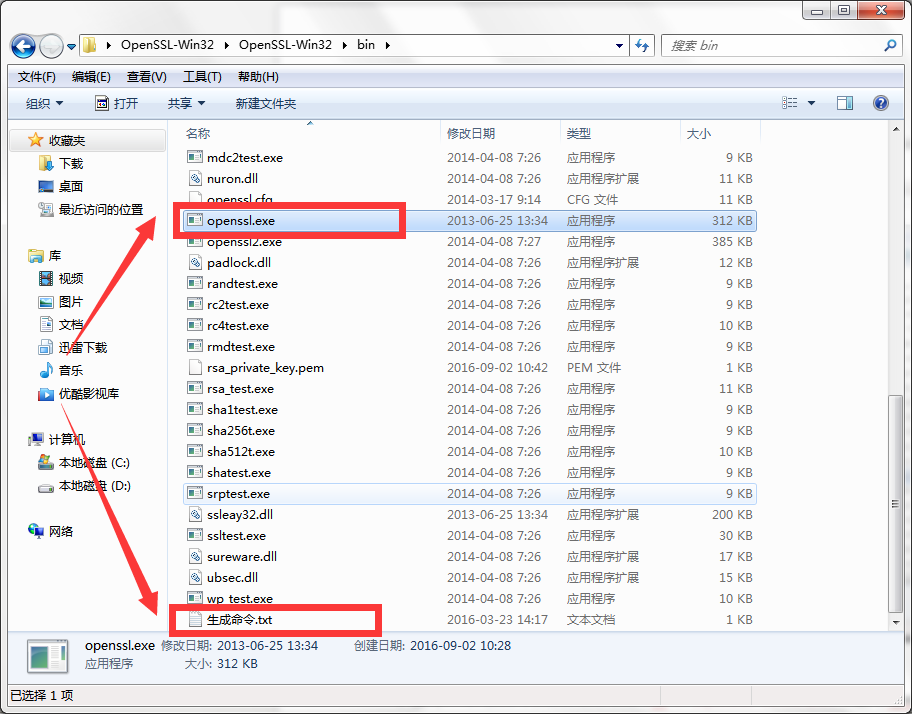Open the 共享 dropdown in toolbar

click(186, 104)
